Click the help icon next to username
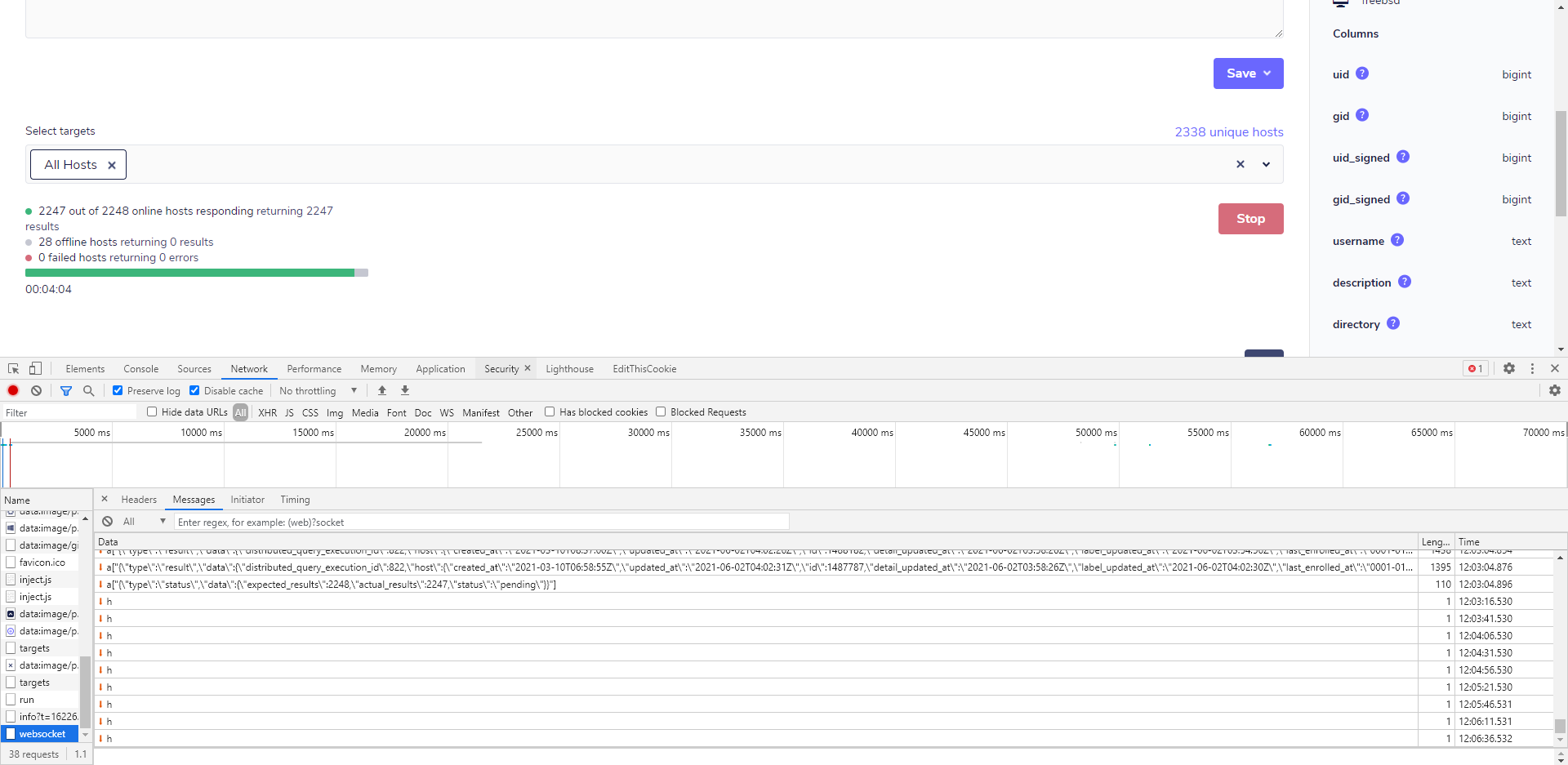This screenshot has width=1568, height=765. (1397, 240)
